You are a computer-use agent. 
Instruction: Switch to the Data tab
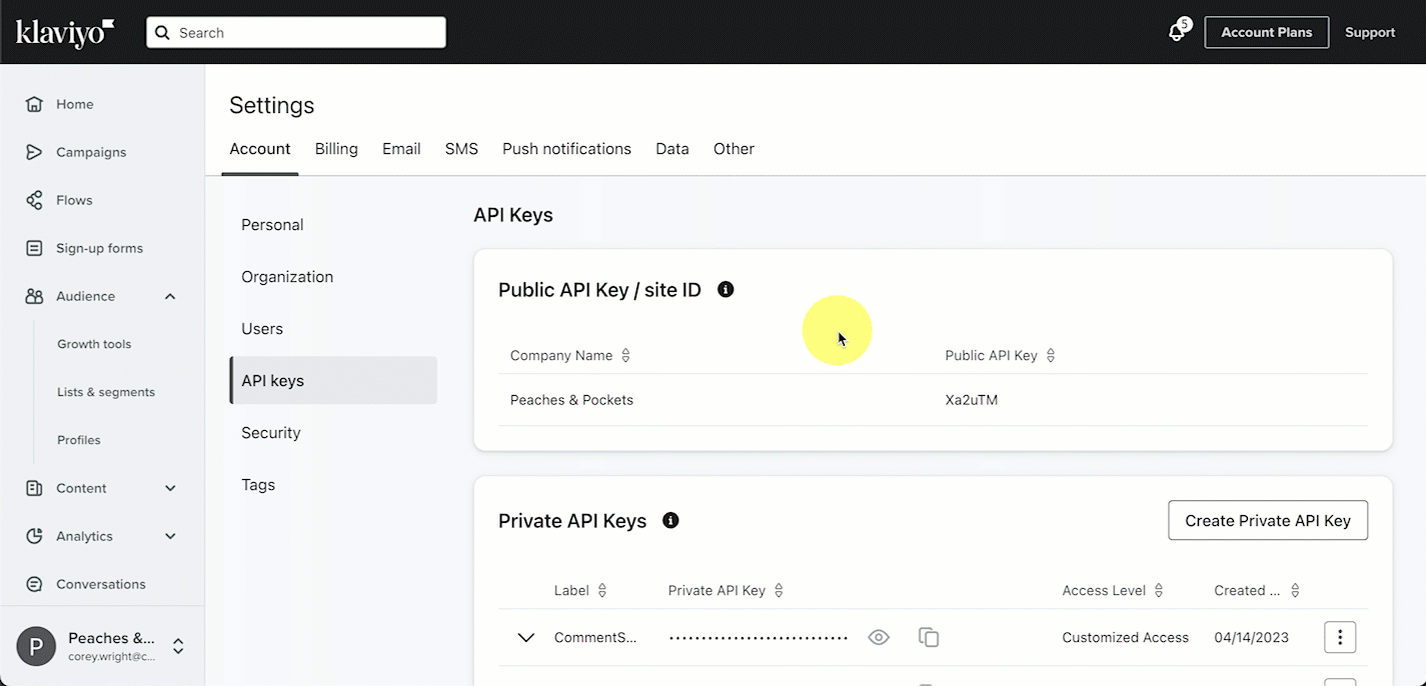pyautogui.click(x=672, y=149)
